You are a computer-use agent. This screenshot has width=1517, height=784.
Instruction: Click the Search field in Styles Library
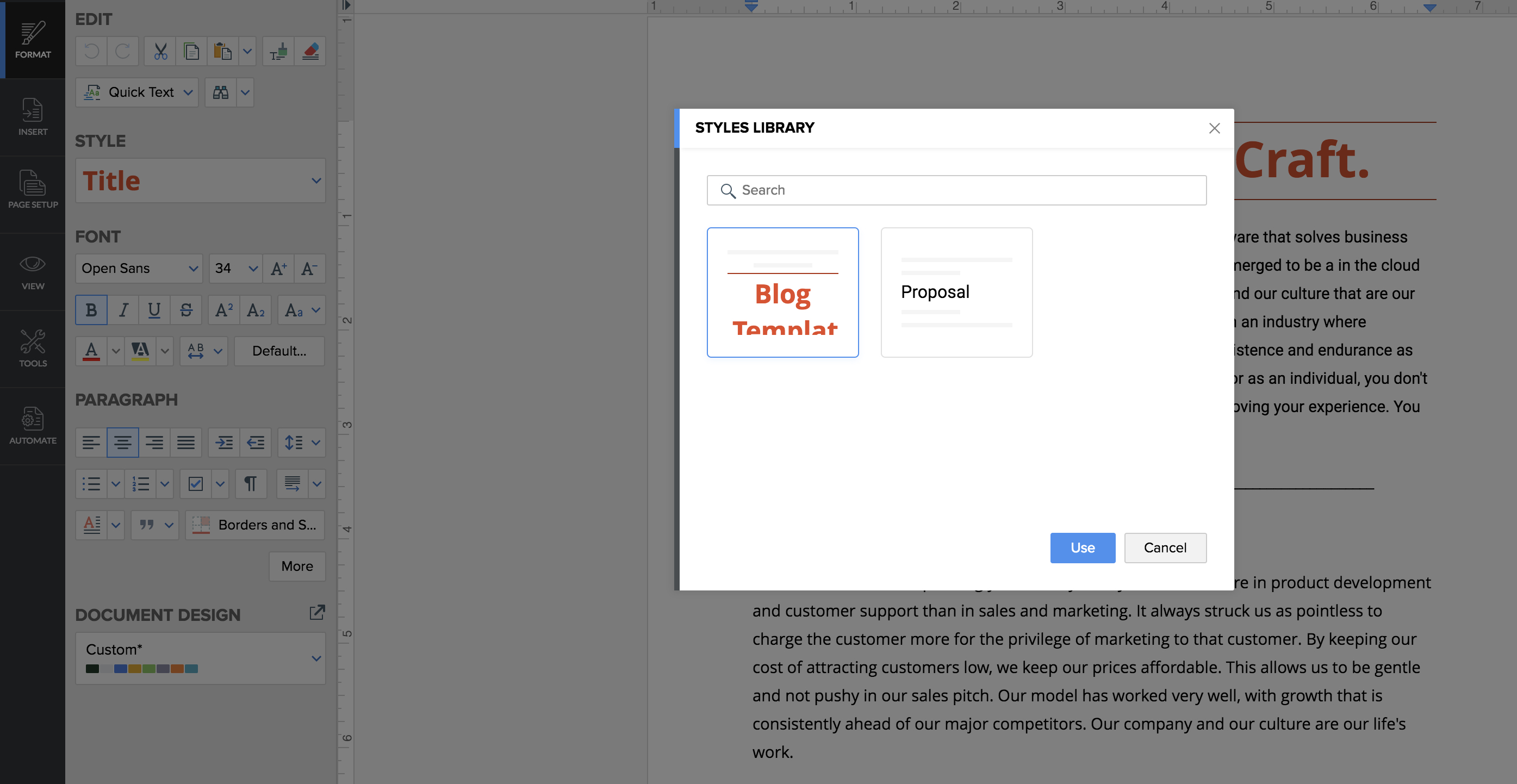coord(956,190)
